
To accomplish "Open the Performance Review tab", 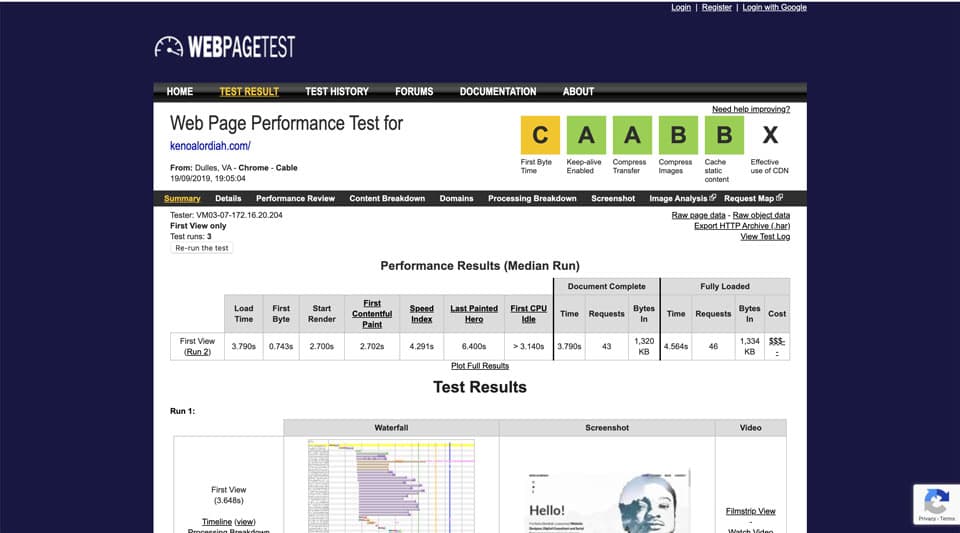I will tap(295, 198).
